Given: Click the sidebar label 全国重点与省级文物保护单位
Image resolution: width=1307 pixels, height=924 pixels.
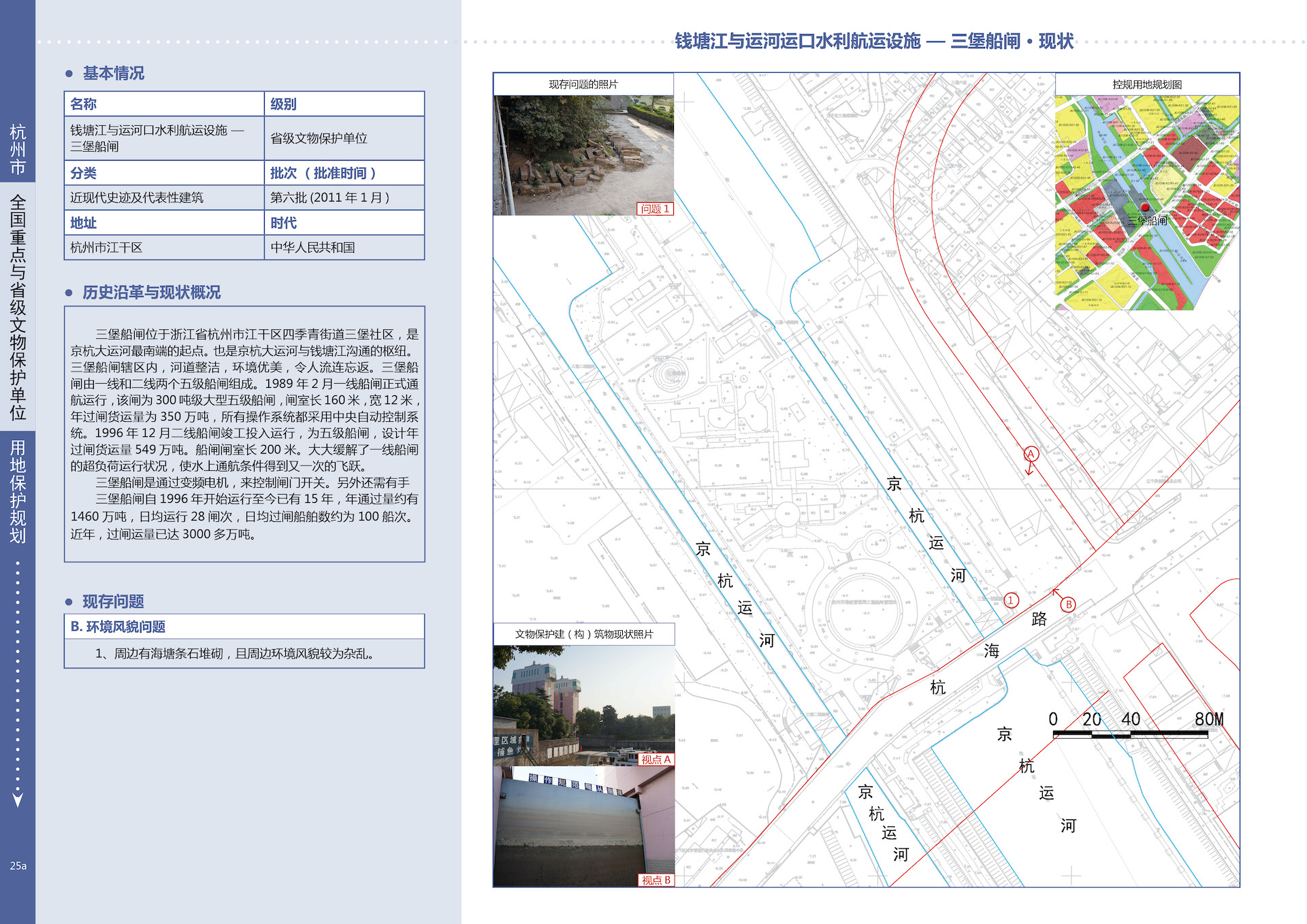Looking at the screenshot, I should pyautogui.click(x=18, y=308).
